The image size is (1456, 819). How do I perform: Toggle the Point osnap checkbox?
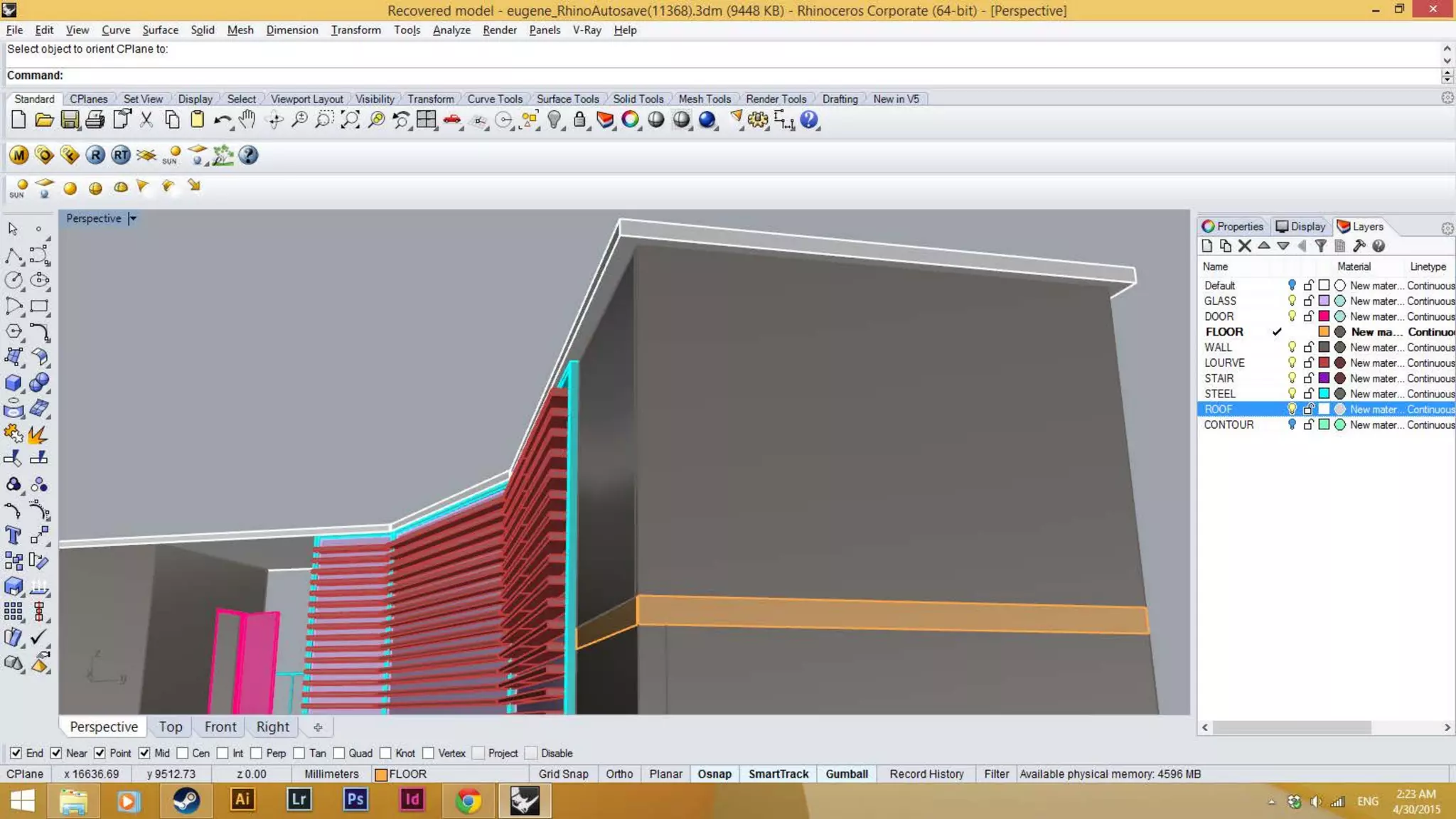100,753
